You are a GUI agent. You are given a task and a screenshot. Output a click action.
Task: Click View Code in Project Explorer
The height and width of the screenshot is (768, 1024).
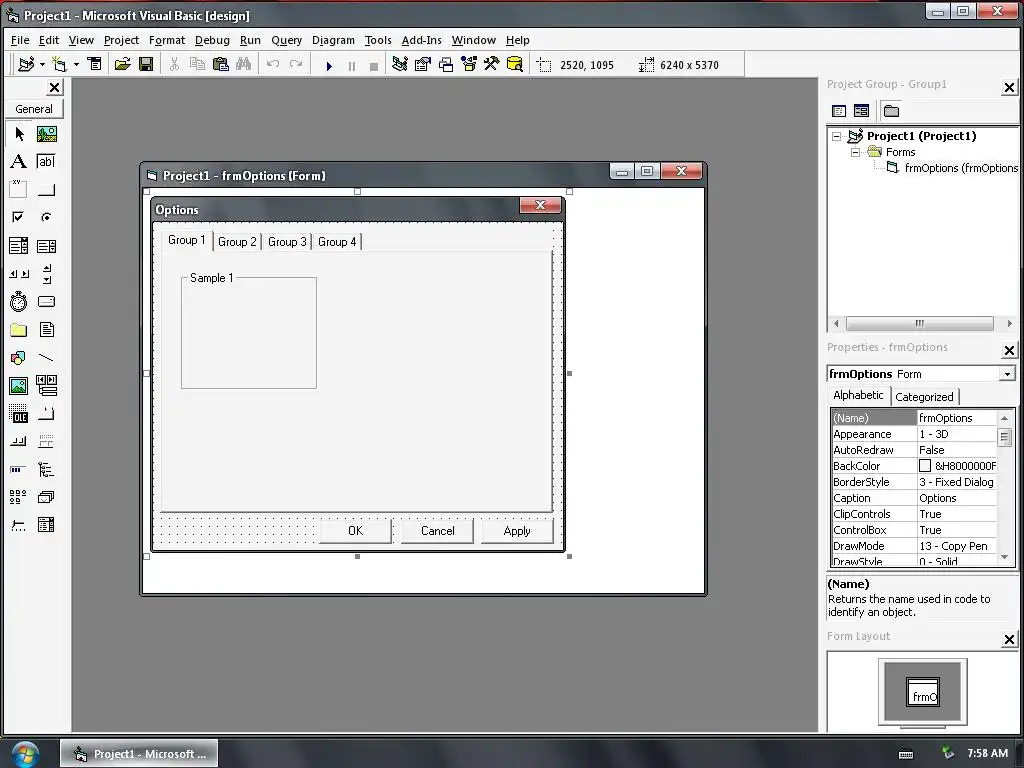coord(839,111)
